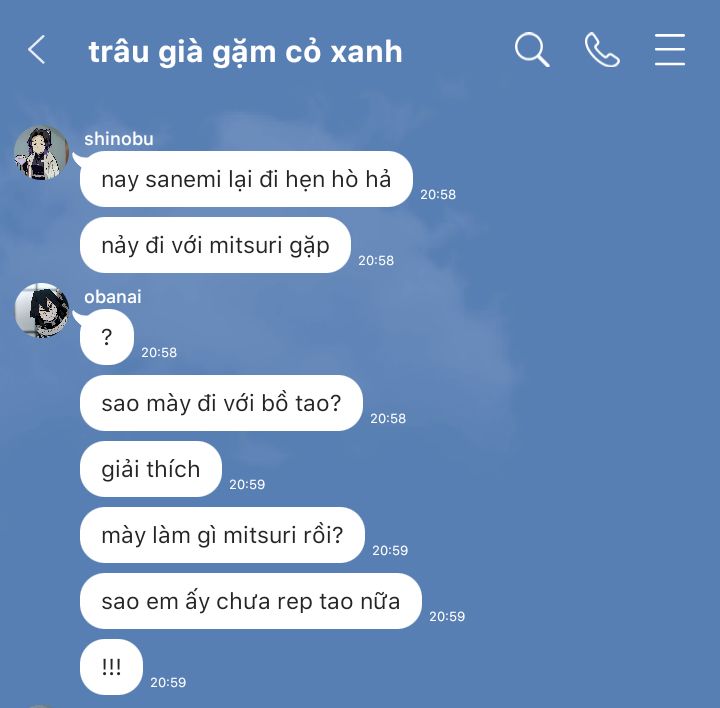Tap the sender name 'shinobu'
The image size is (720, 708).
tap(118, 139)
